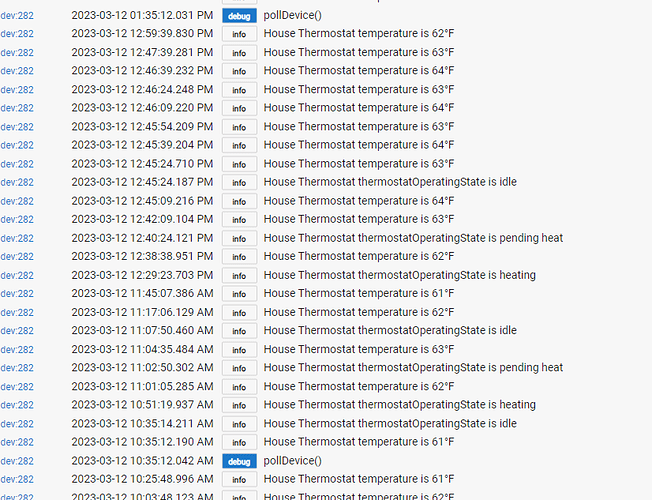Click info badge at 12:46:39.232 PM
Screen dimensions: 652x500
[x=239, y=71]
